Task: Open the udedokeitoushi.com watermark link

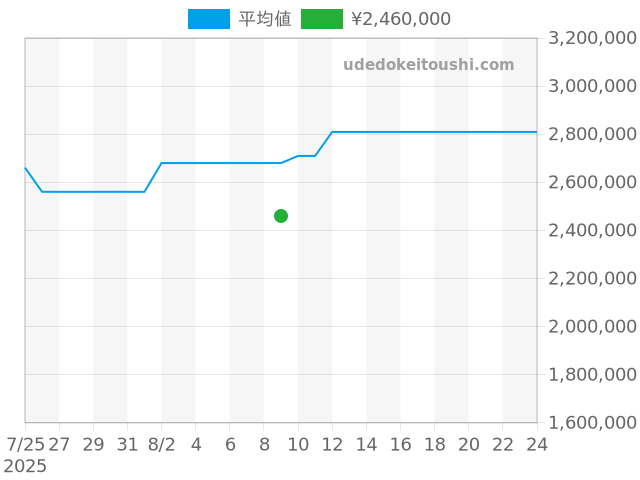Action: [428, 65]
